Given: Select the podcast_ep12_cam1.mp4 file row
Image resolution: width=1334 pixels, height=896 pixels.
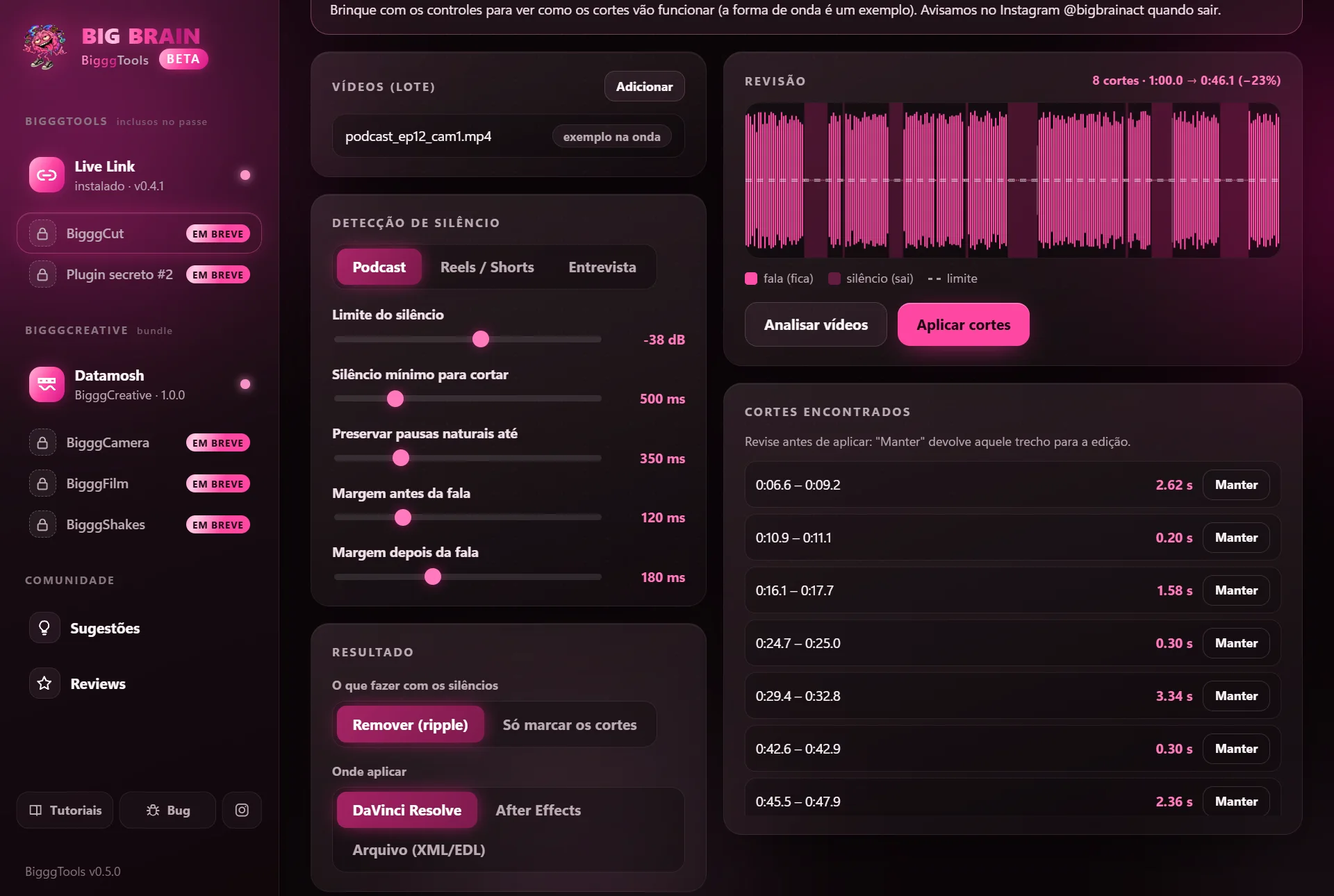Looking at the screenshot, I should coord(509,136).
